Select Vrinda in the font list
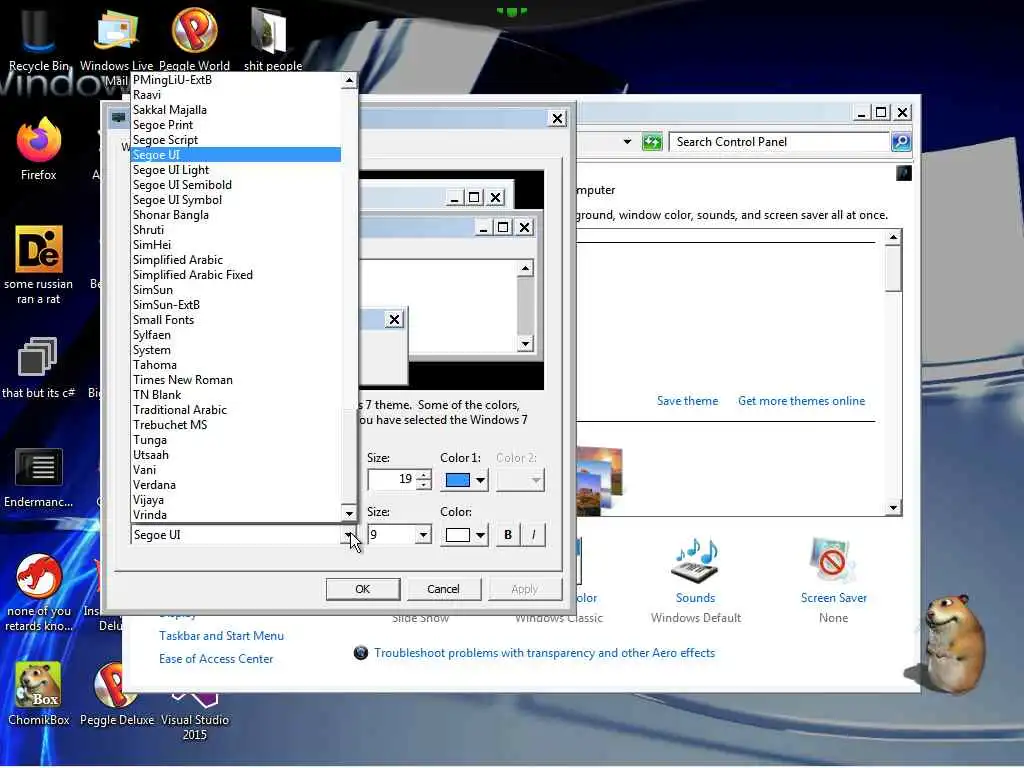 pos(236,515)
